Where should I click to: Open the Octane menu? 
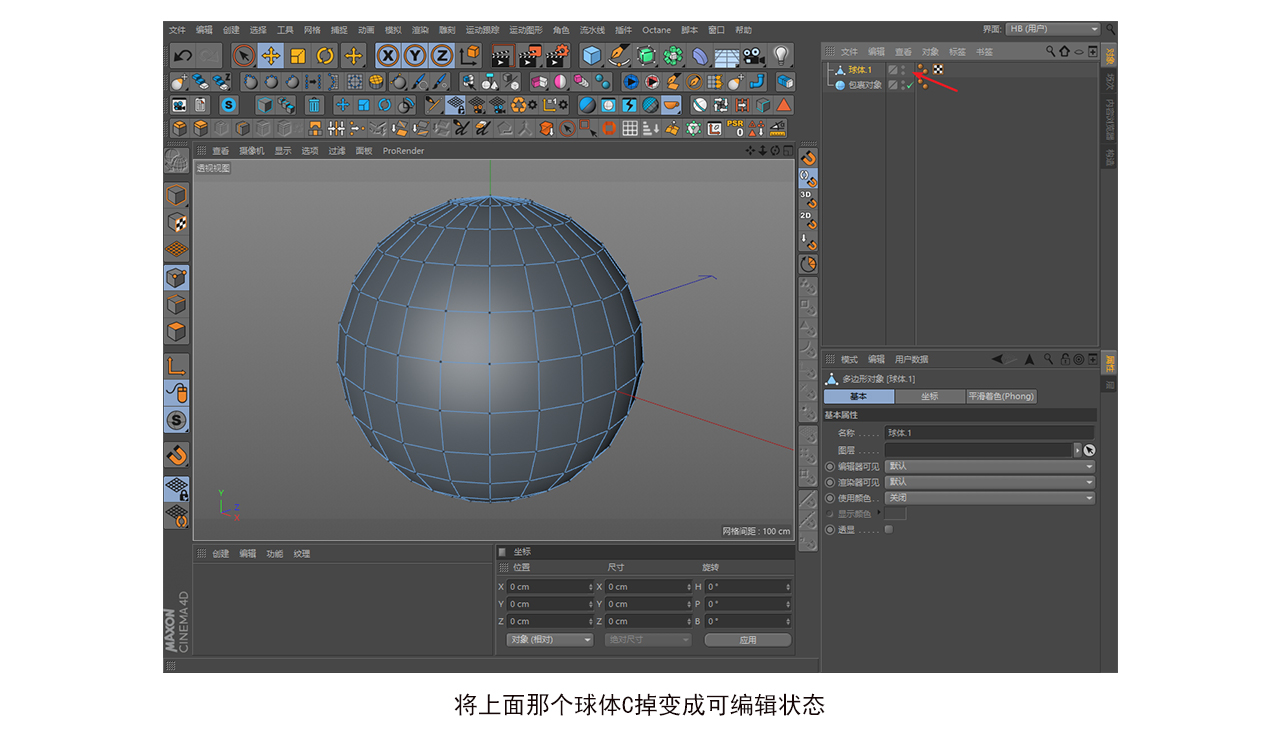(657, 30)
